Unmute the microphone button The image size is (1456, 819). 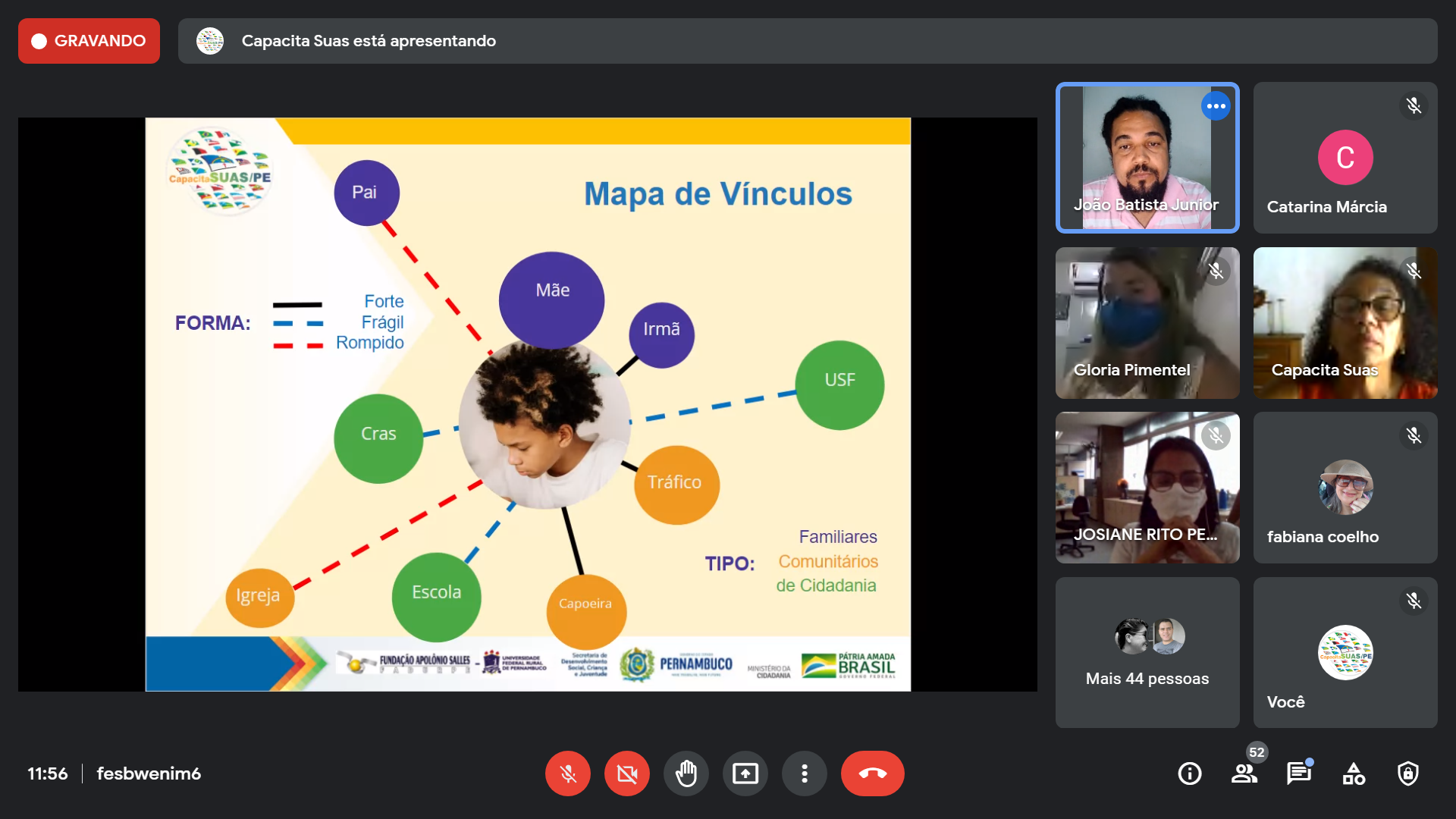point(567,773)
